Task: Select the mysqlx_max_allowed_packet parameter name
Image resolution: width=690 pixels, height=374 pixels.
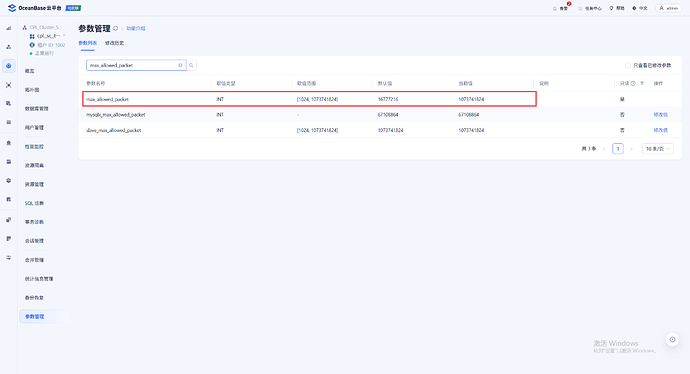Action: [116, 115]
